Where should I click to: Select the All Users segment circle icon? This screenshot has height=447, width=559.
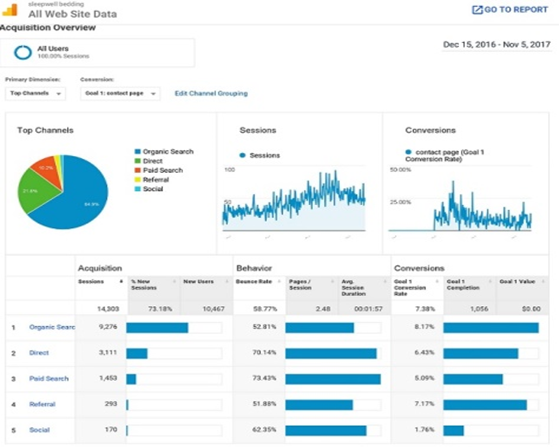23,52
